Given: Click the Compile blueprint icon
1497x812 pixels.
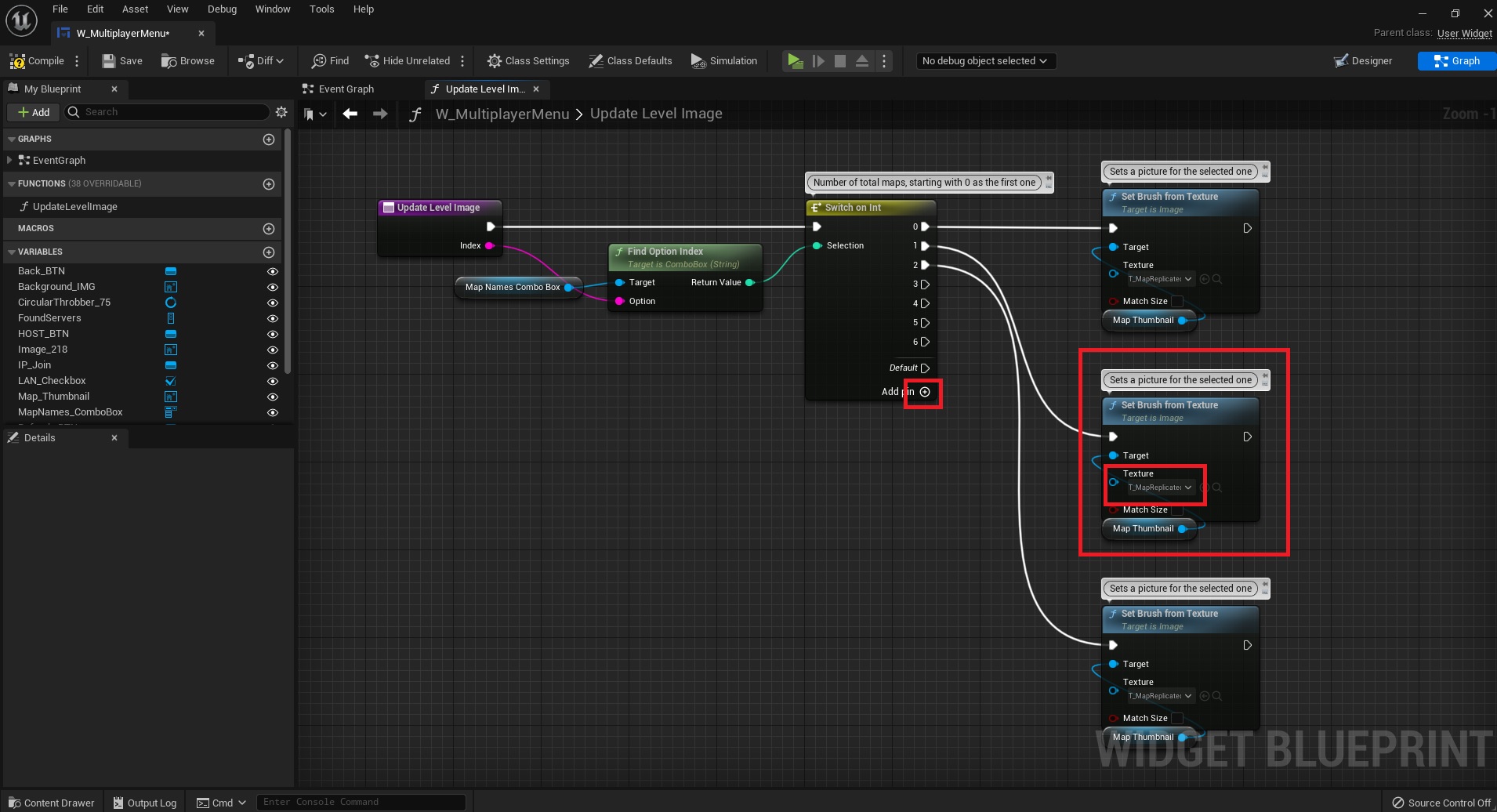Looking at the screenshot, I should tap(17, 61).
